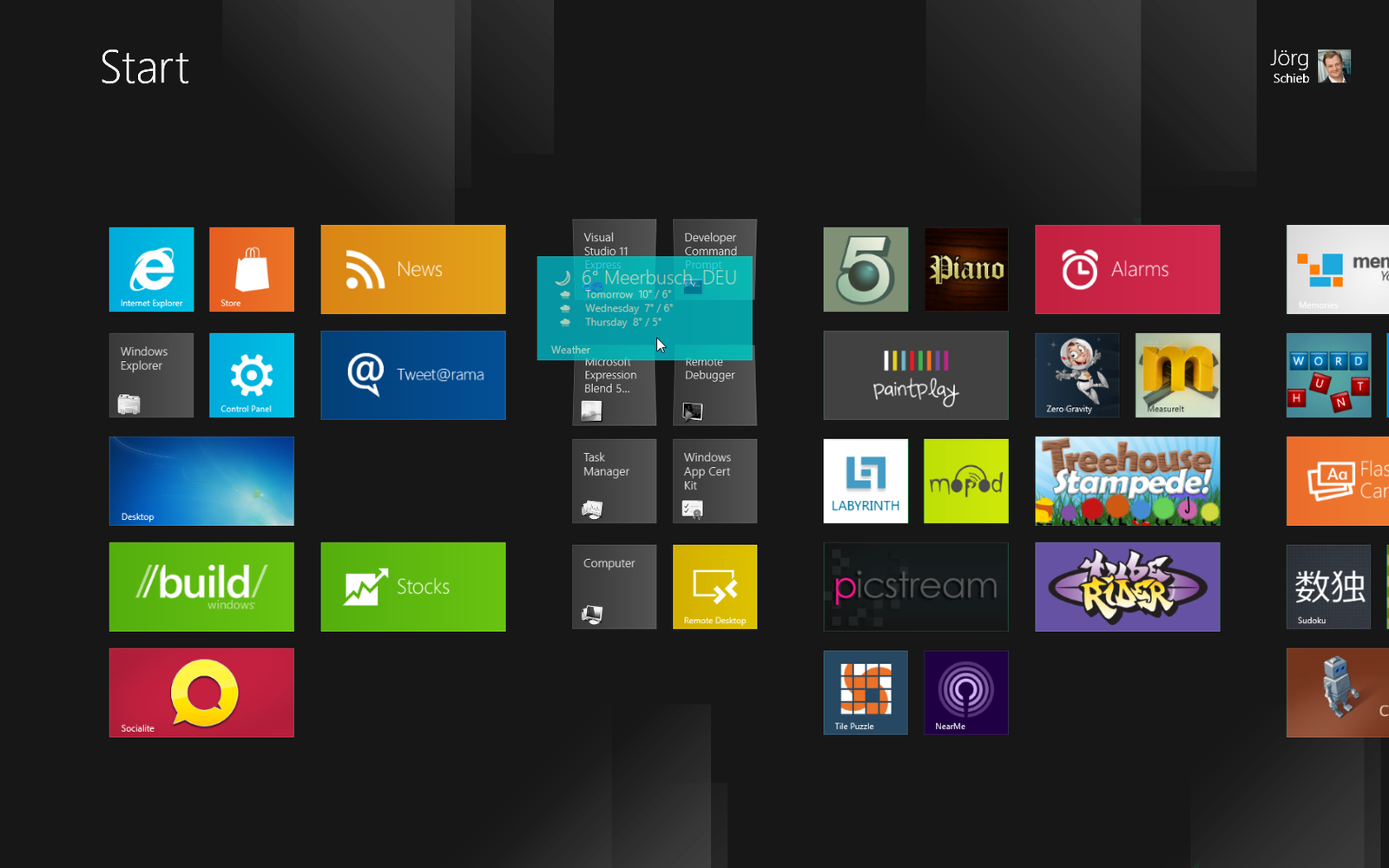The width and height of the screenshot is (1389, 868).
Task: Launch the Store app tile
Action: click(x=252, y=269)
